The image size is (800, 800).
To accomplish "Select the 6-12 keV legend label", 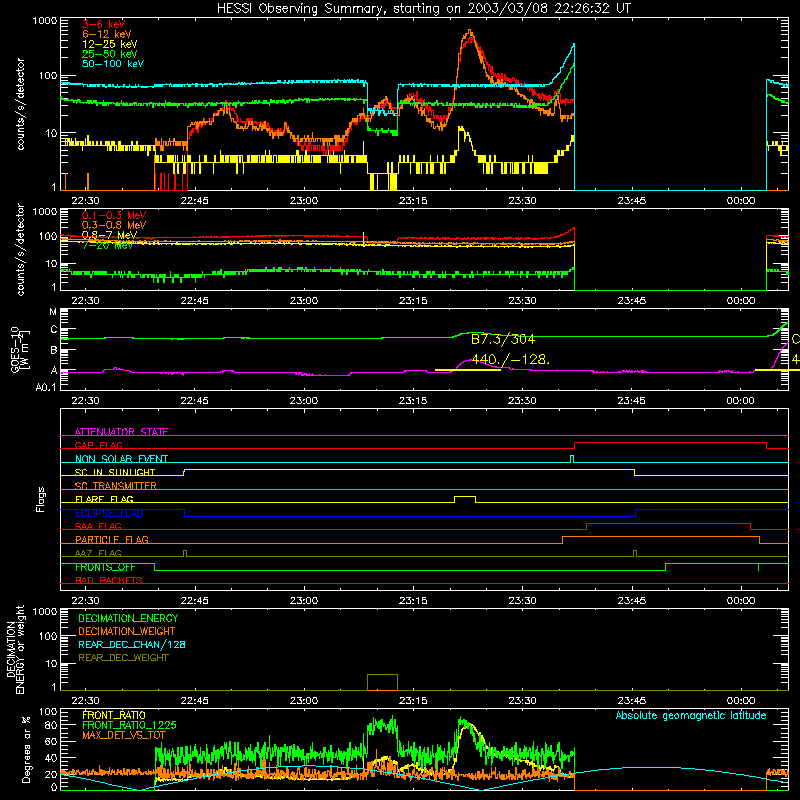I will click(x=107, y=34).
